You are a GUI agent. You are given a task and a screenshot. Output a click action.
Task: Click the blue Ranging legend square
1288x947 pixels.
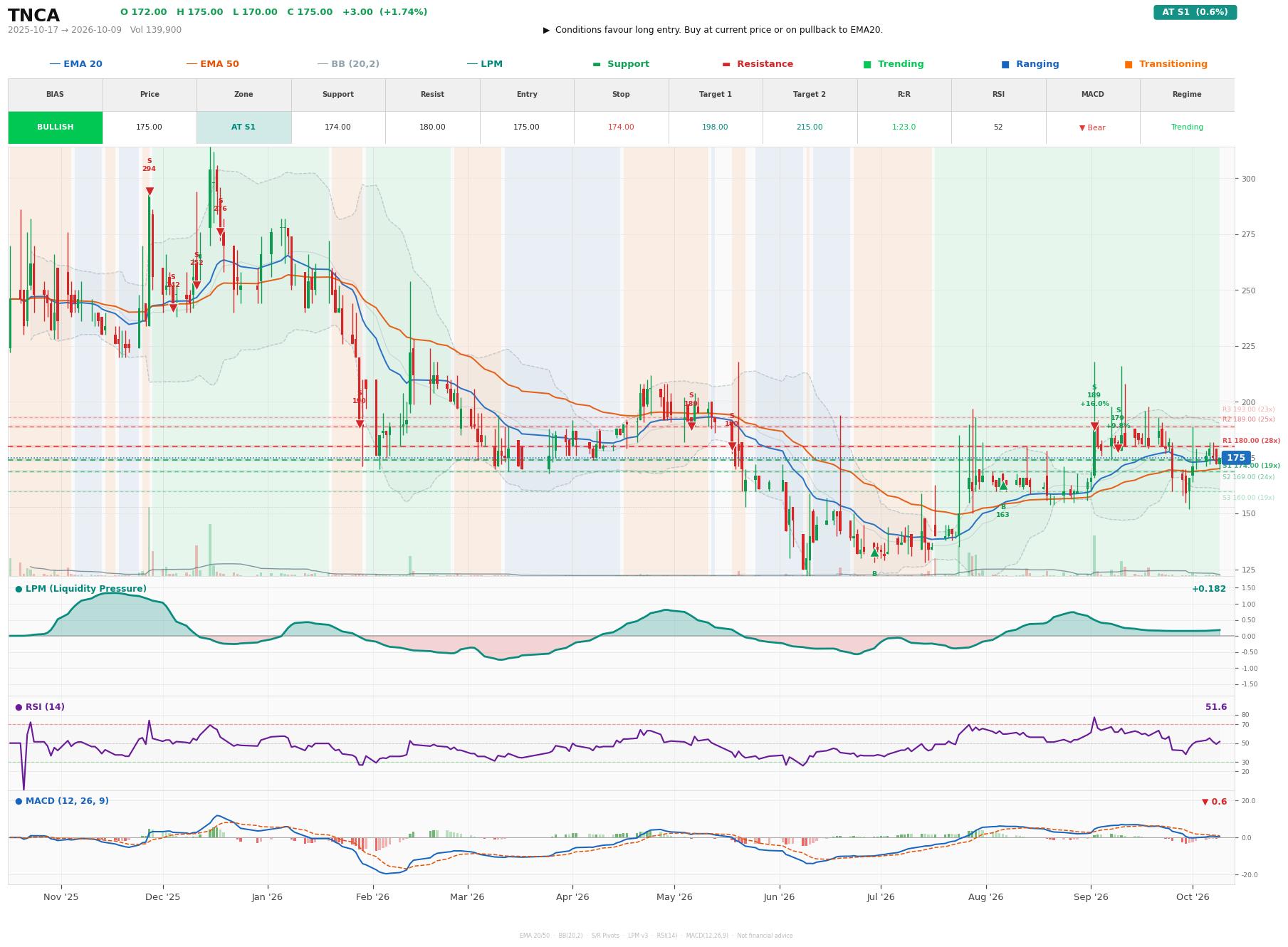[1005, 64]
